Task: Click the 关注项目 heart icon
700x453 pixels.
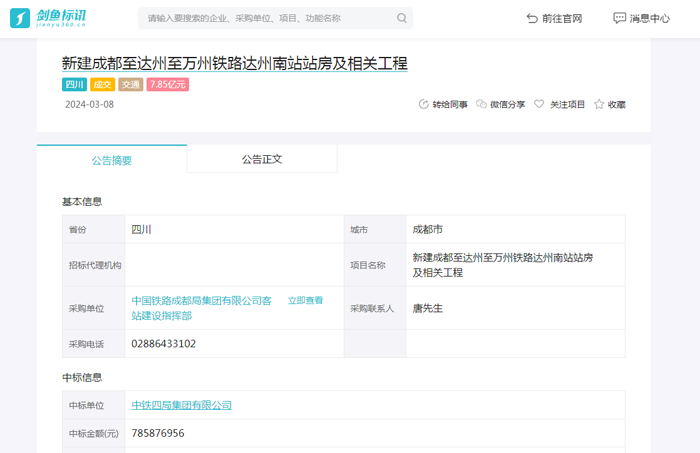Action: tap(539, 104)
